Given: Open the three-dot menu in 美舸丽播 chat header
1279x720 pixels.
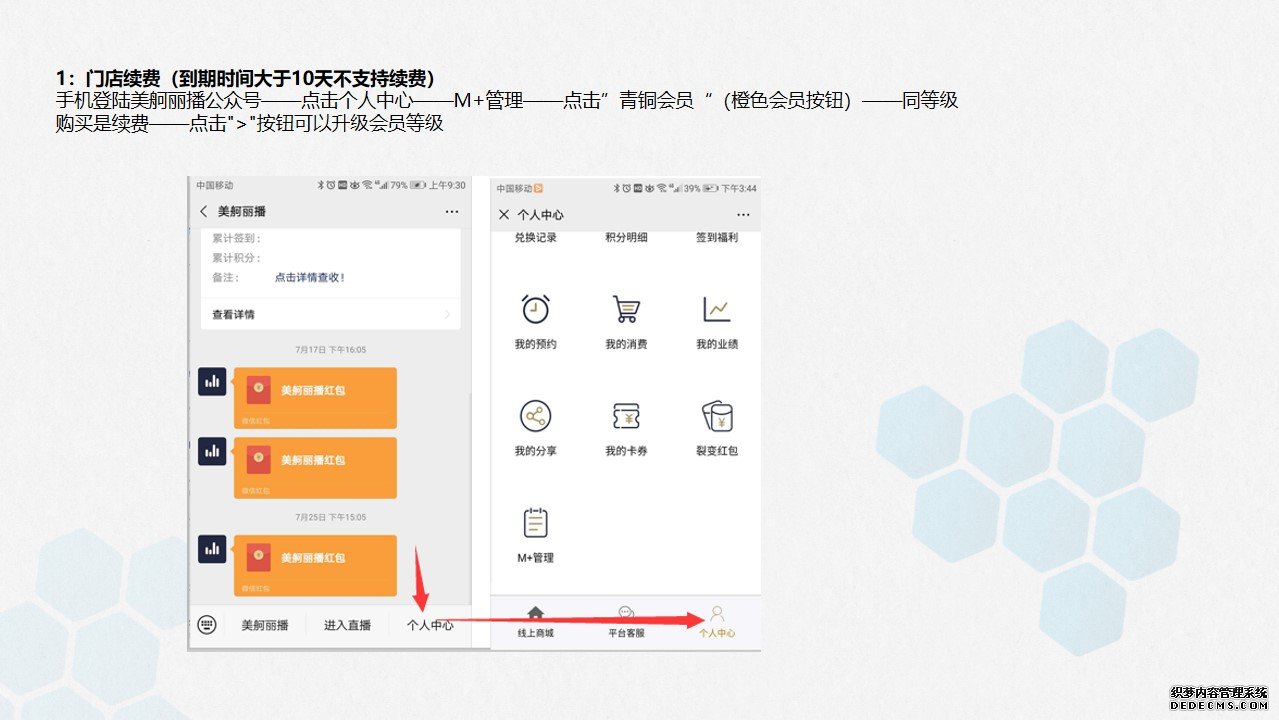Looking at the screenshot, I should click(x=452, y=212).
